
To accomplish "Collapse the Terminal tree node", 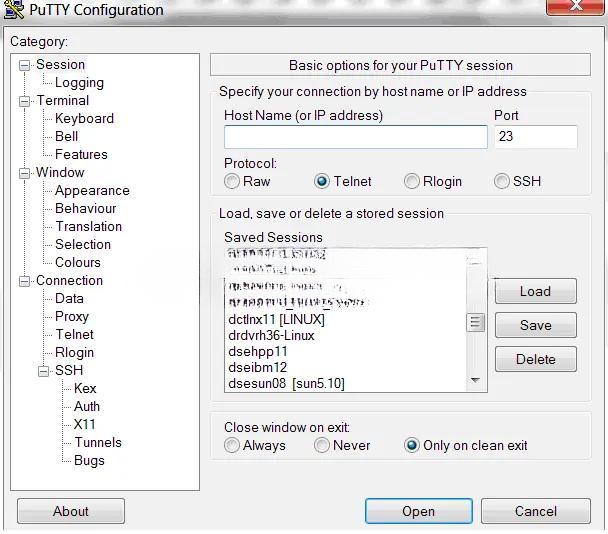I will (24, 101).
